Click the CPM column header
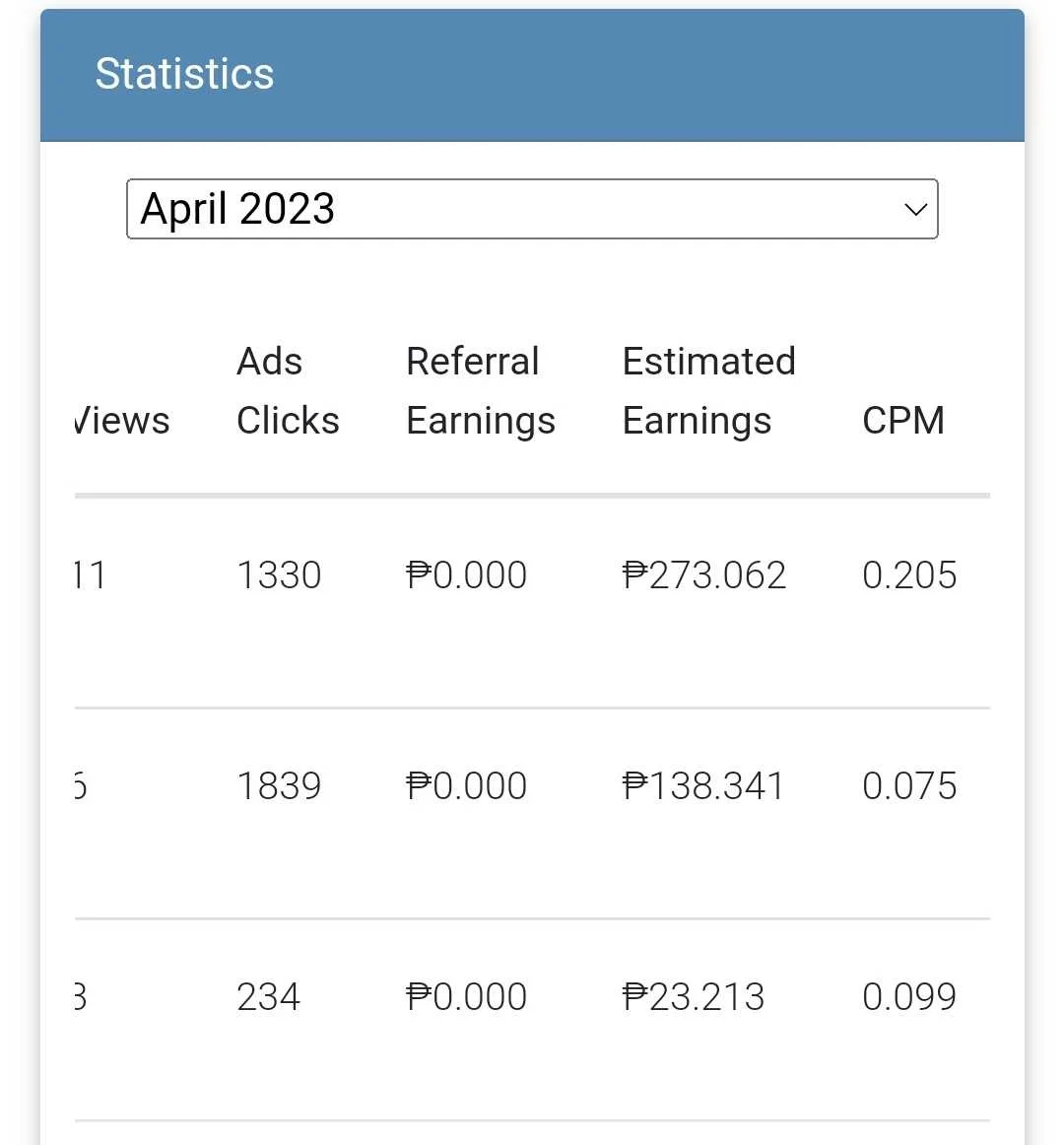This screenshot has width=1064, height=1145. 903,421
